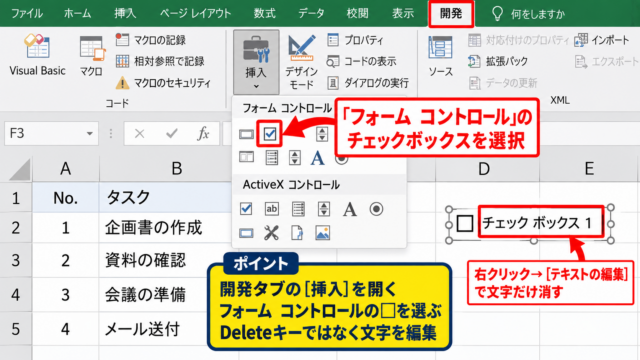Toggle デザインモード design mode
This screenshot has width=640, height=360.
pyautogui.click(x=301, y=62)
